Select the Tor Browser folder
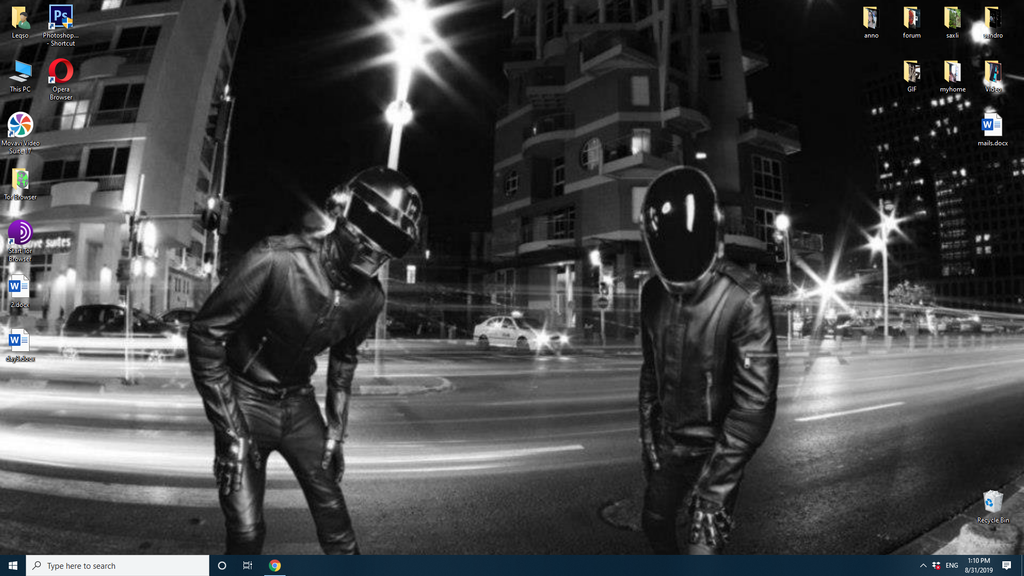The height and width of the screenshot is (576, 1024). pos(20,184)
